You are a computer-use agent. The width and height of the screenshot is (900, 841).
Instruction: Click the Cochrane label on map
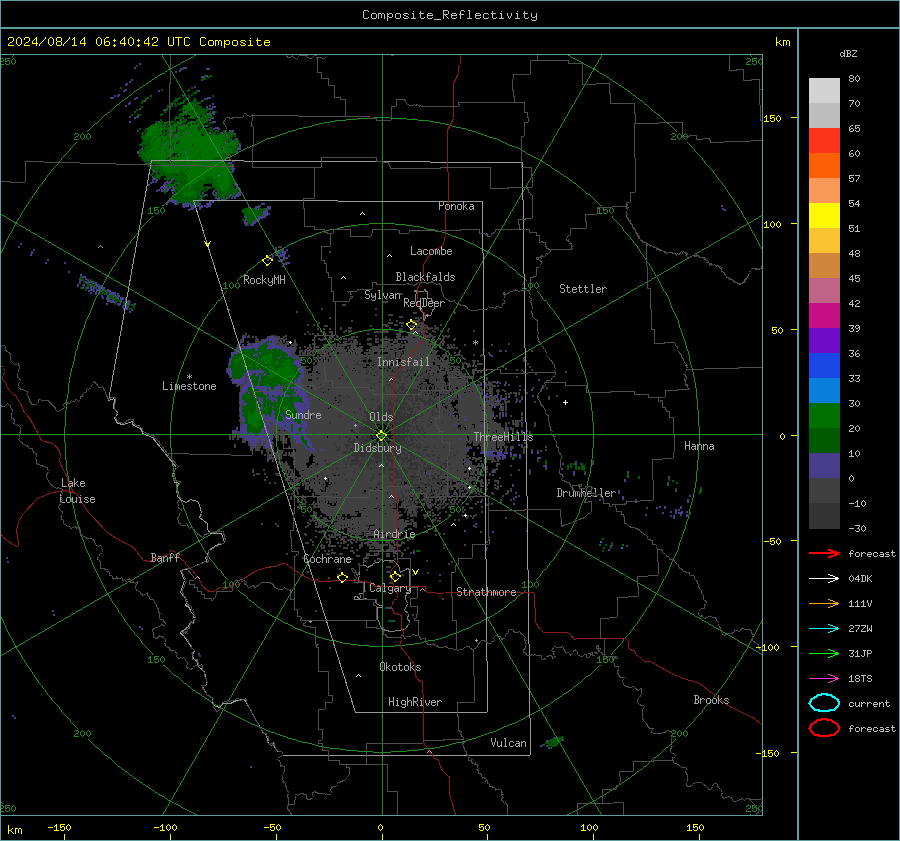(327, 559)
